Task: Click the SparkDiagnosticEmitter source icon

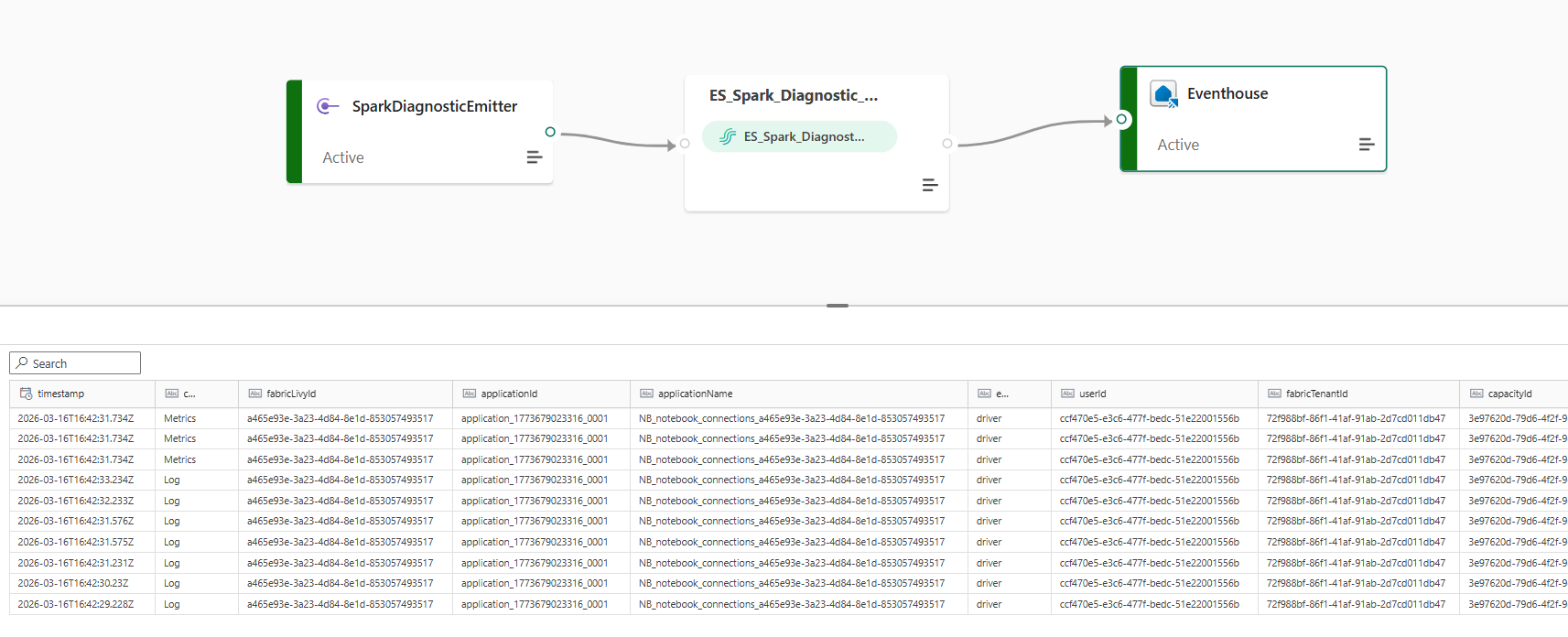Action: click(328, 106)
